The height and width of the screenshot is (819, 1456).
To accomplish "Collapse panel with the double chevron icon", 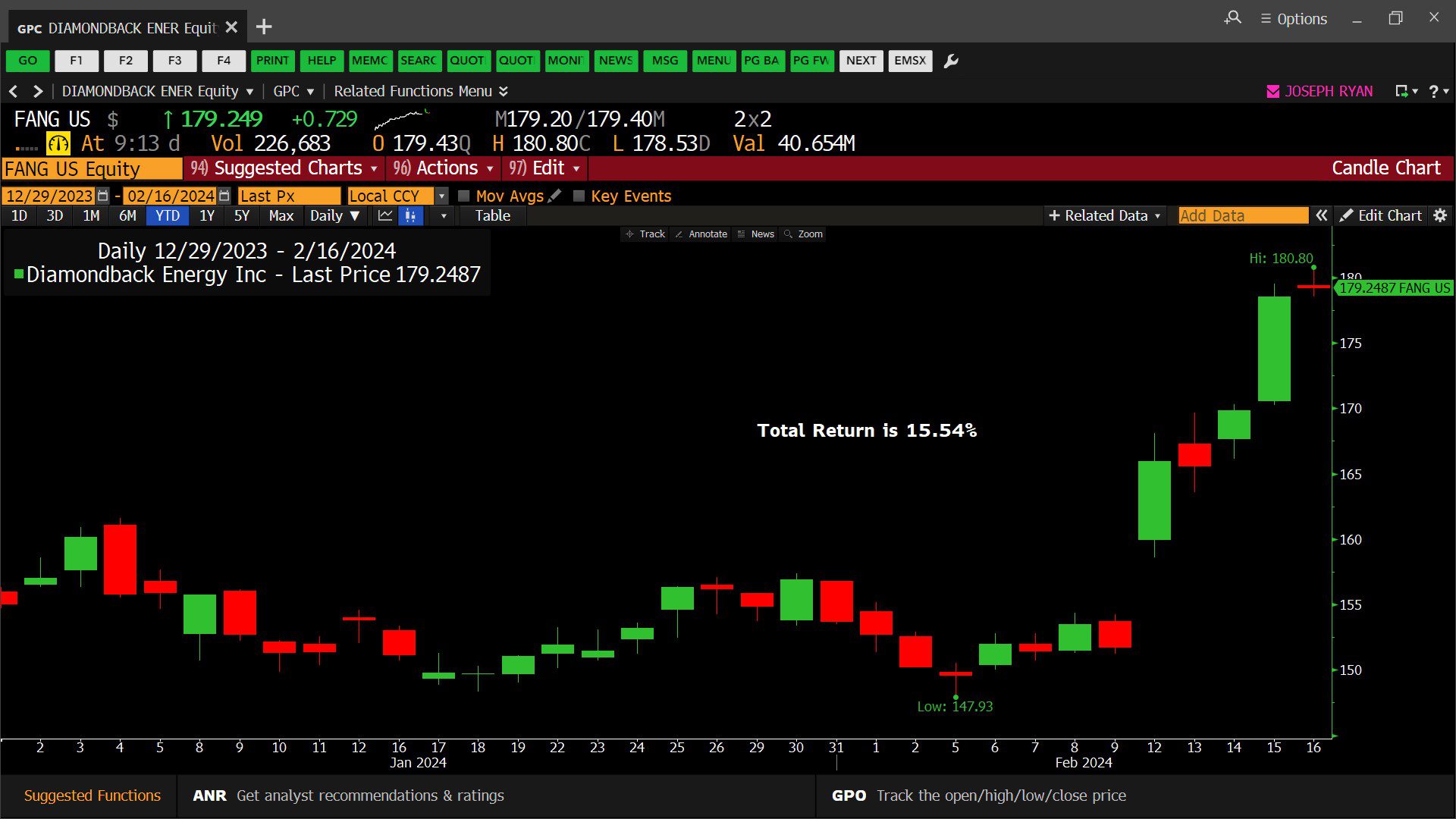I will [x=1322, y=215].
